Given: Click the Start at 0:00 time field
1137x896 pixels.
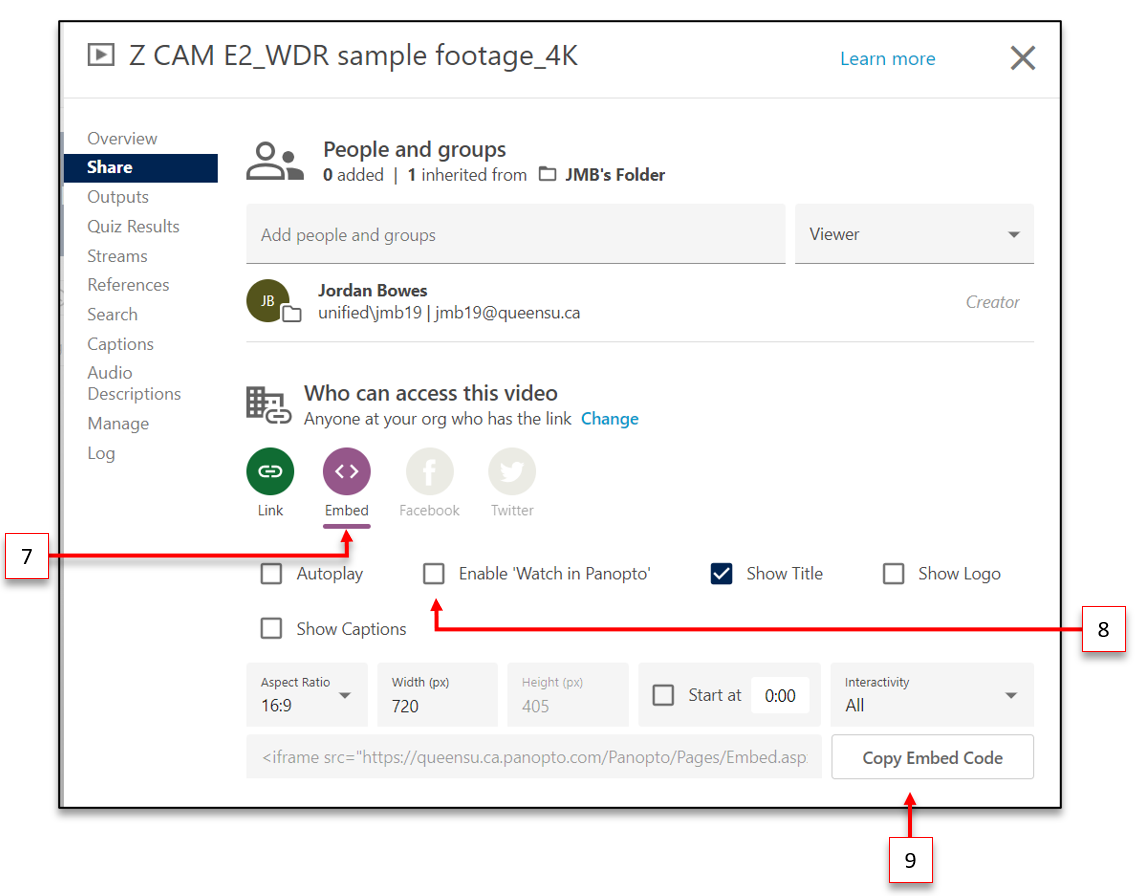Looking at the screenshot, I should [780, 696].
